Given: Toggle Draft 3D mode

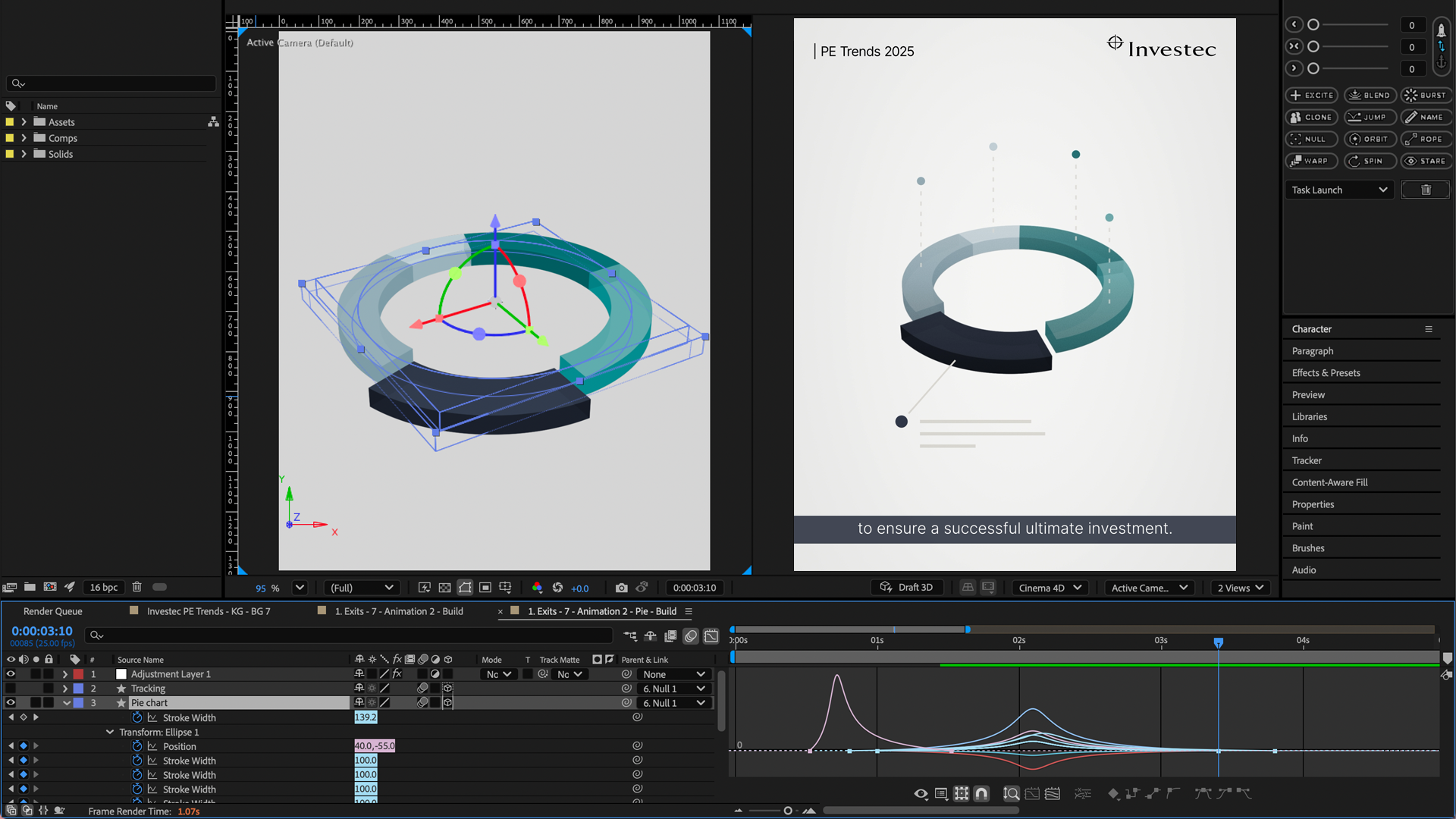Looking at the screenshot, I should pos(907,588).
